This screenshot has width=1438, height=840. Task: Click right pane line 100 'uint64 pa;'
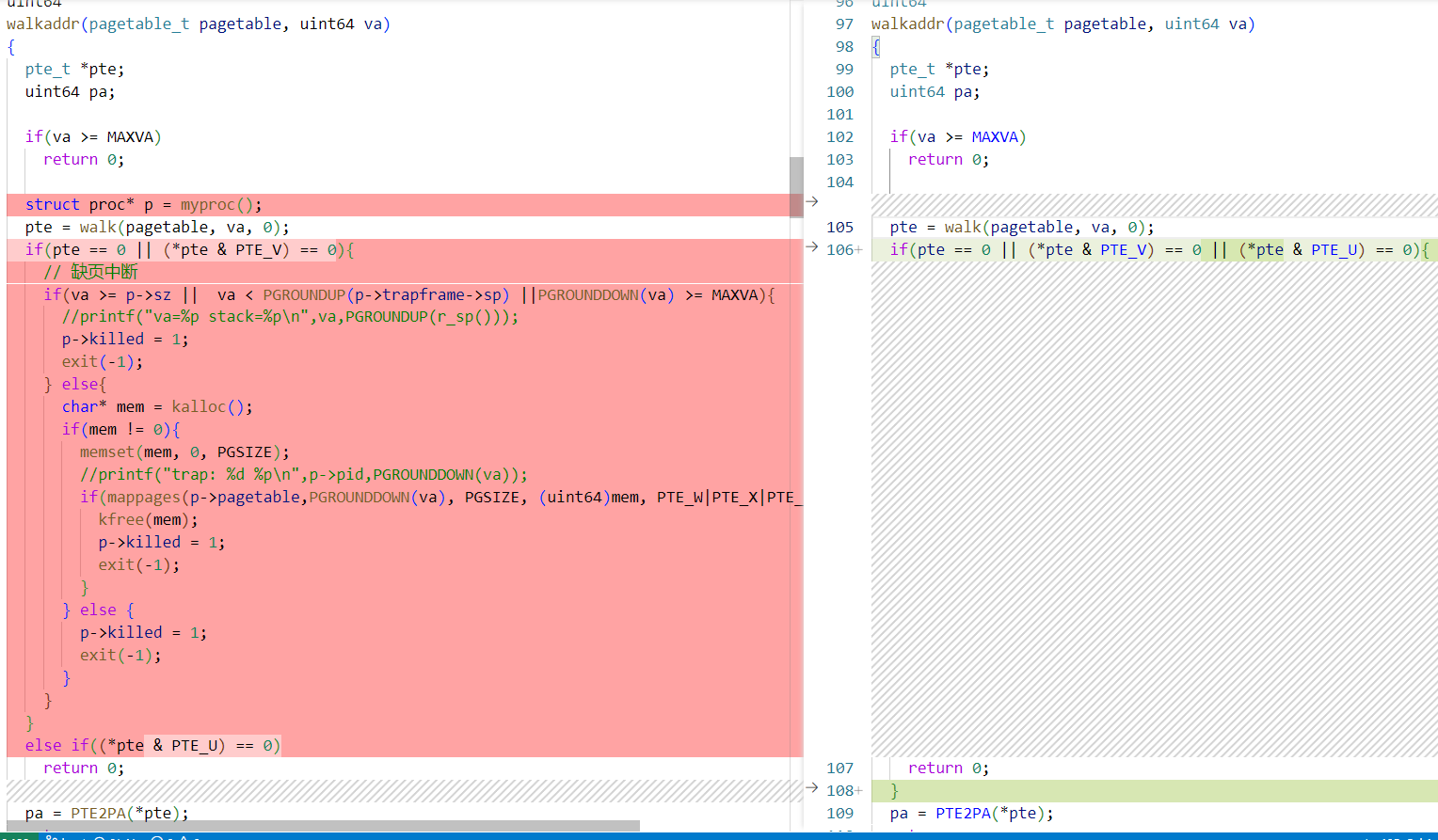pos(935,92)
